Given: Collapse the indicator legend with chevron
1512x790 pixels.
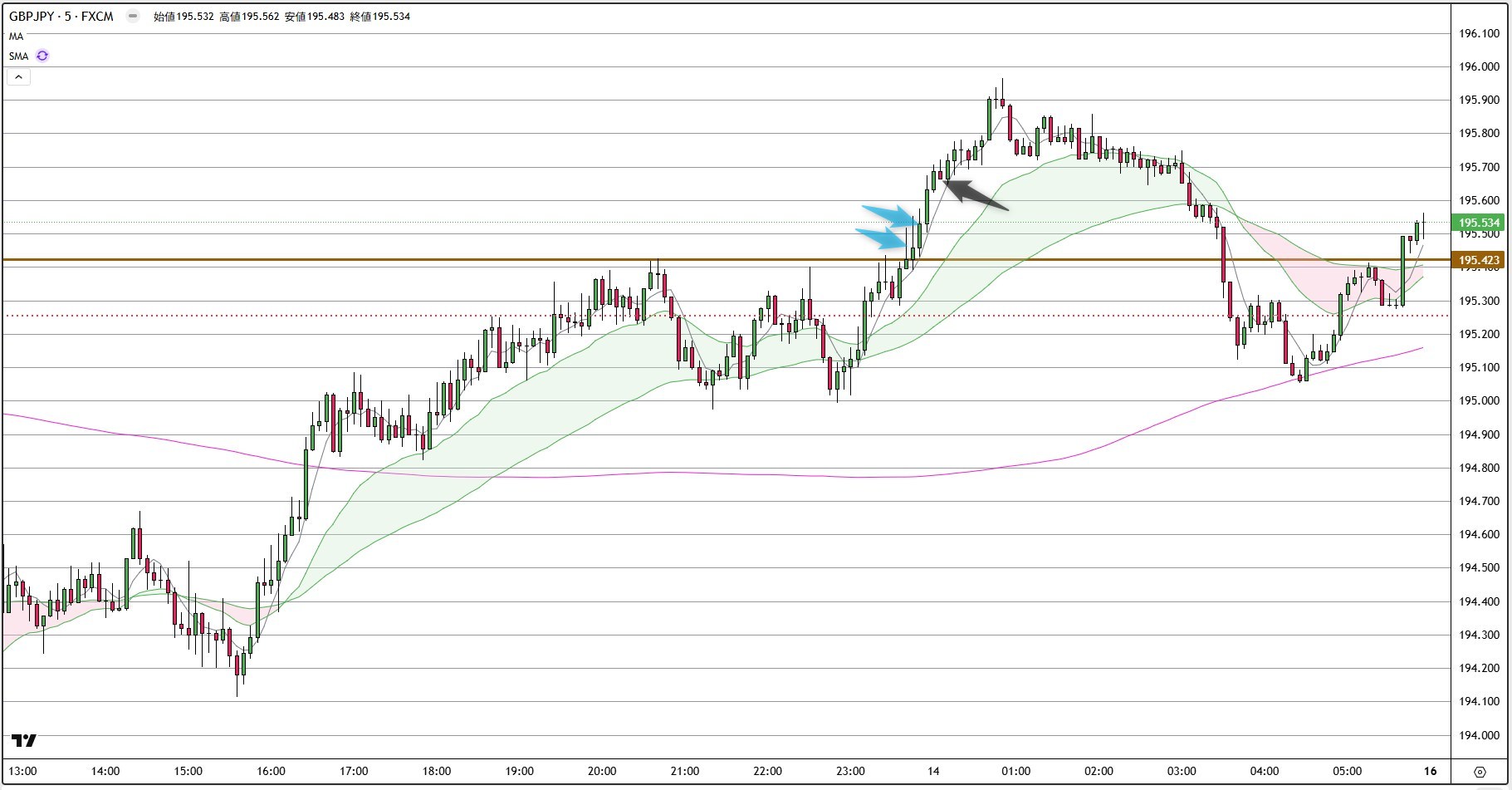Looking at the screenshot, I should 18,77.
